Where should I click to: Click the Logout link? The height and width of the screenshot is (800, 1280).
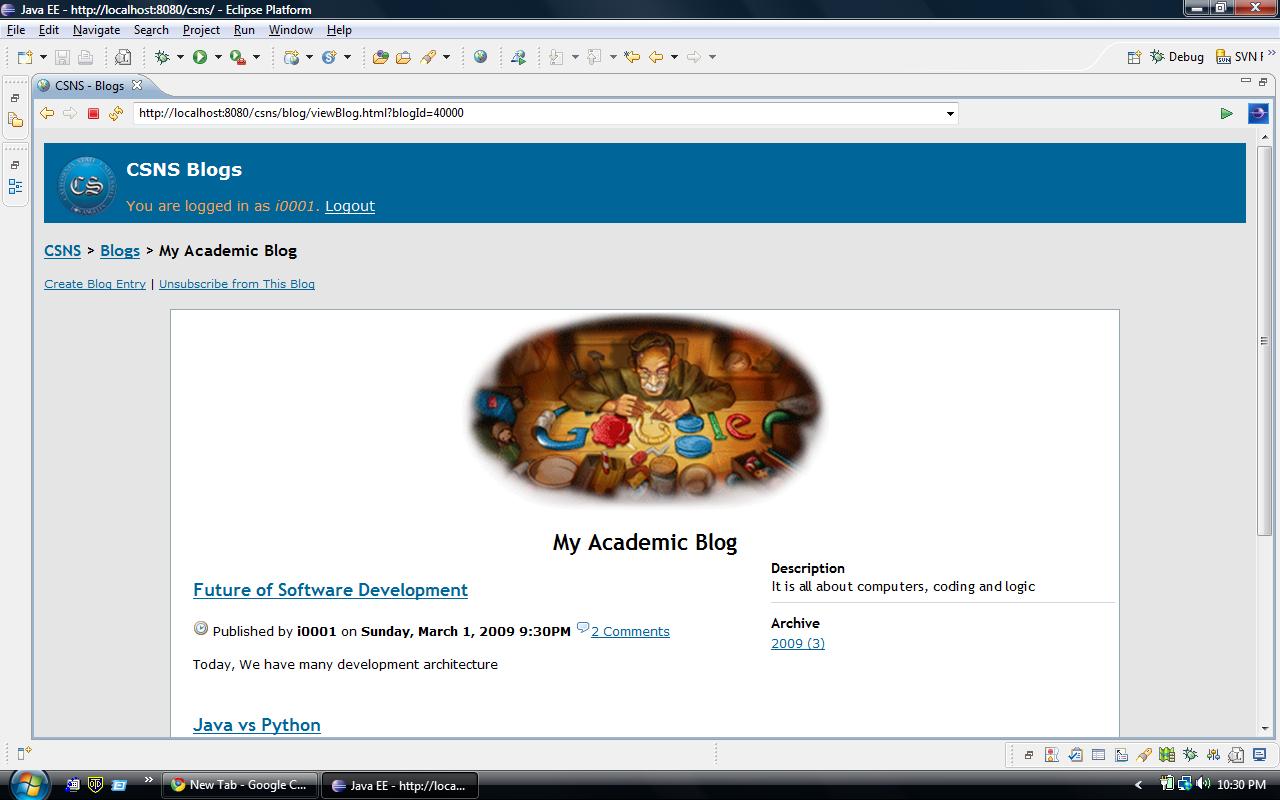coord(349,206)
